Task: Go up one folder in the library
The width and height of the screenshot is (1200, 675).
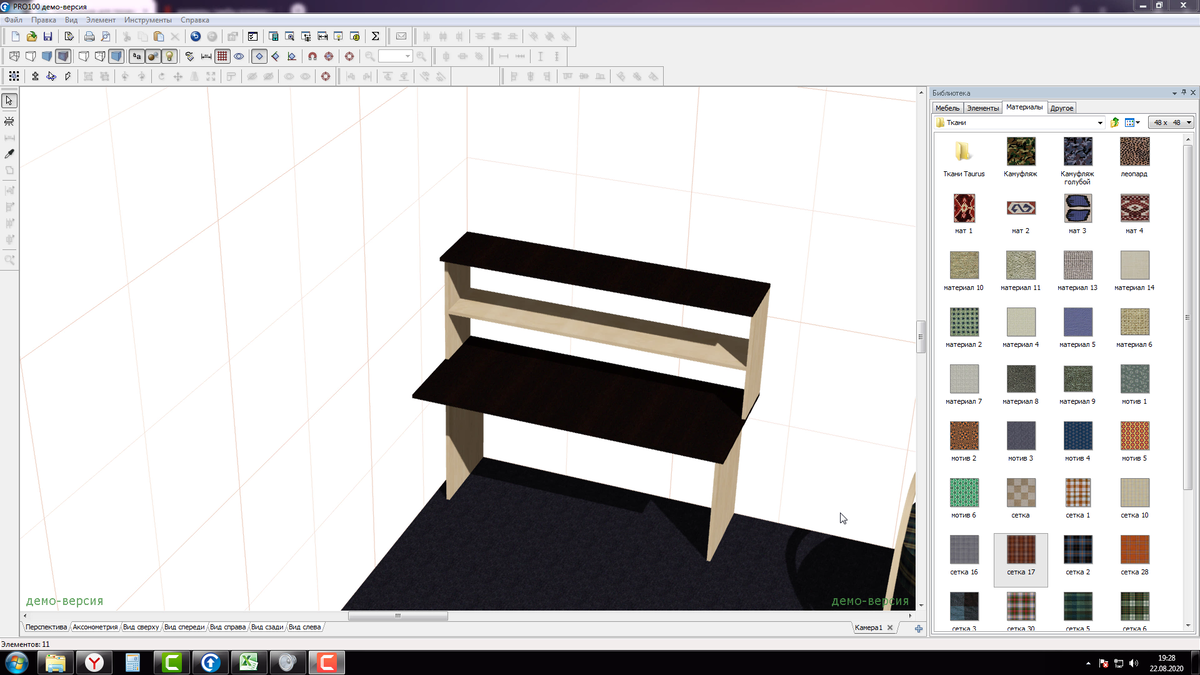Action: [x=1115, y=122]
